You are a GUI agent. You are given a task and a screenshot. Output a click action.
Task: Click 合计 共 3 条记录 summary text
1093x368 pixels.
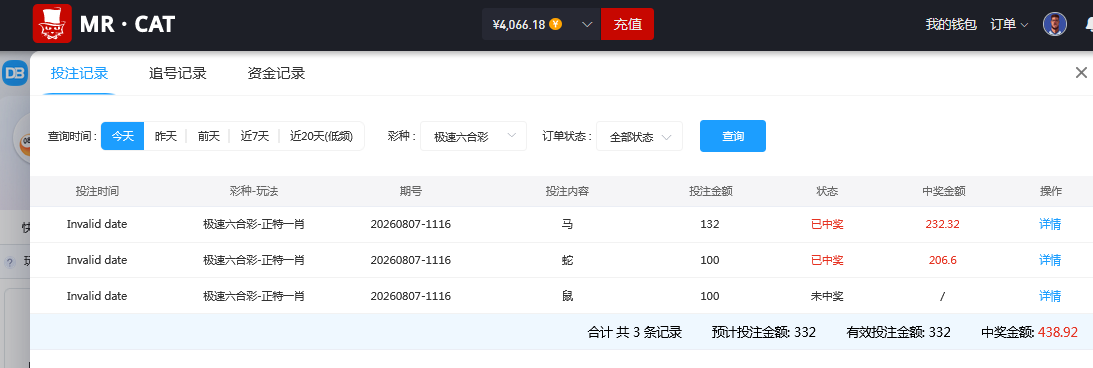[635, 332]
